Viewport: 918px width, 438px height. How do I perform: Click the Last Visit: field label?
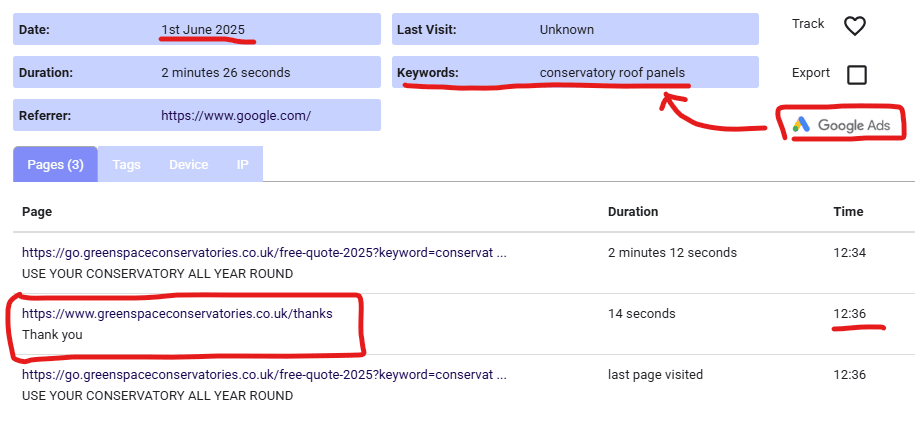[x=426, y=30]
